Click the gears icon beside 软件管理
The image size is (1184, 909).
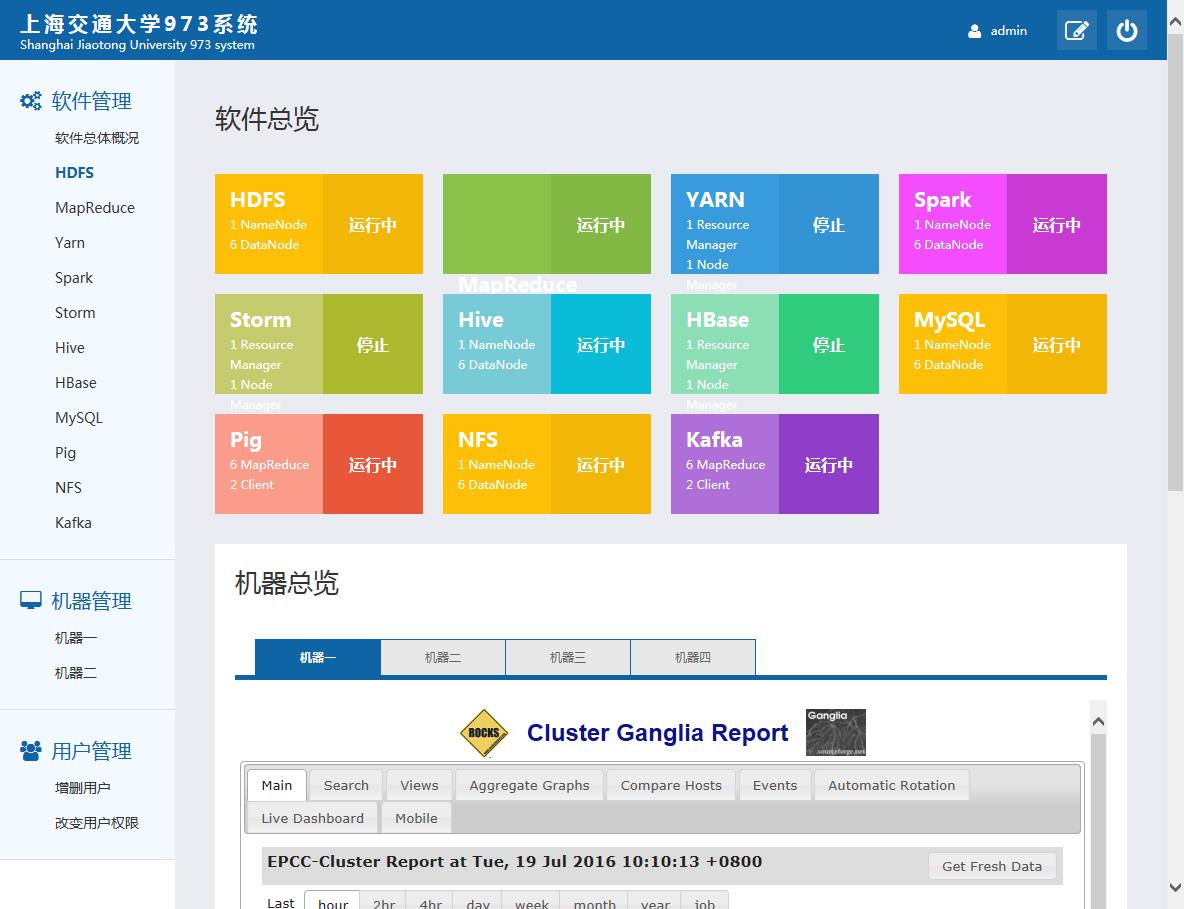(x=31, y=101)
